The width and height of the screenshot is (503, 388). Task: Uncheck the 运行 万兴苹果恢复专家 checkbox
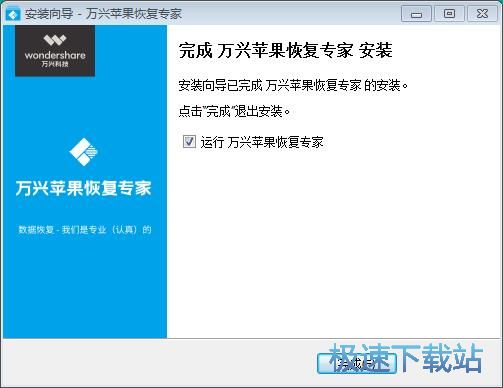click(189, 141)
